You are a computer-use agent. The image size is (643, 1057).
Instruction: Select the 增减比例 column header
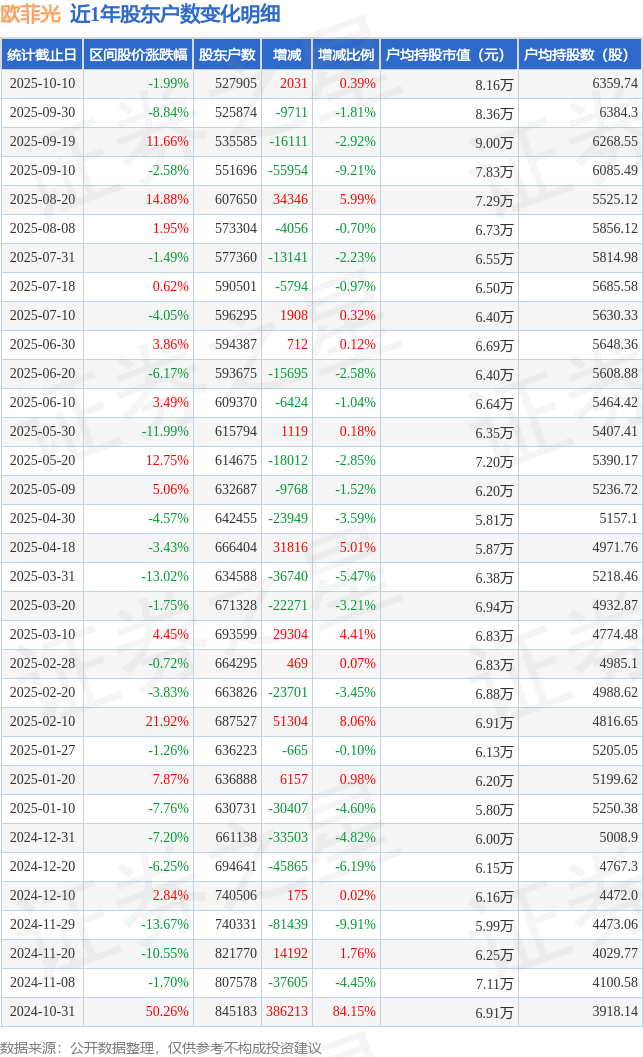(x=345, y=55)
